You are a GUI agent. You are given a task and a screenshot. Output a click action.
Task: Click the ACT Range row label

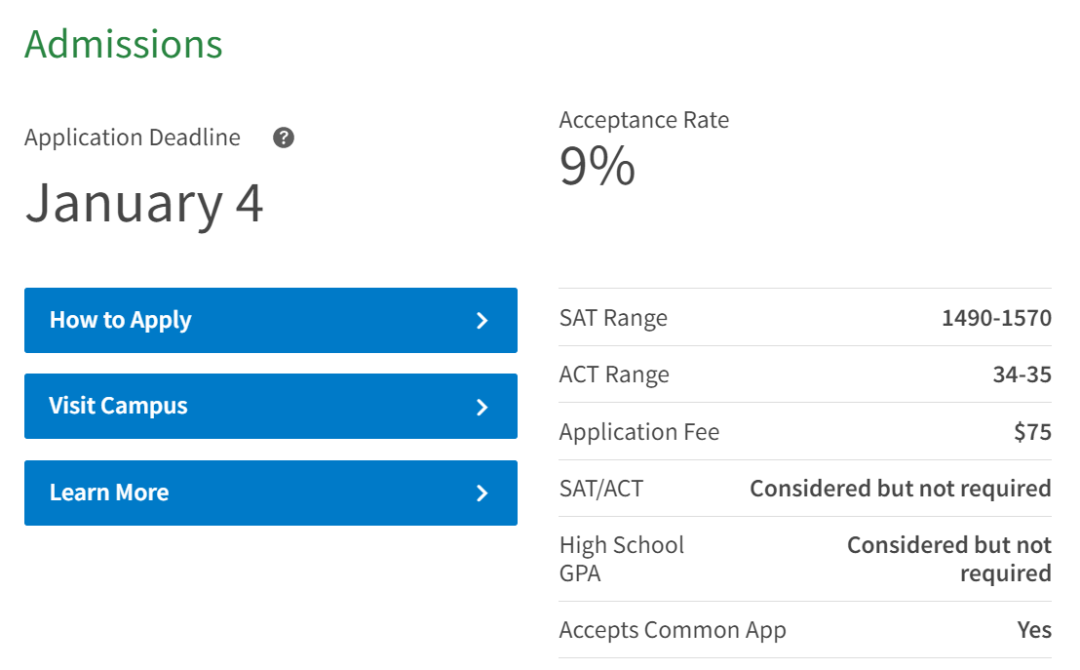(x=614, y=375)
